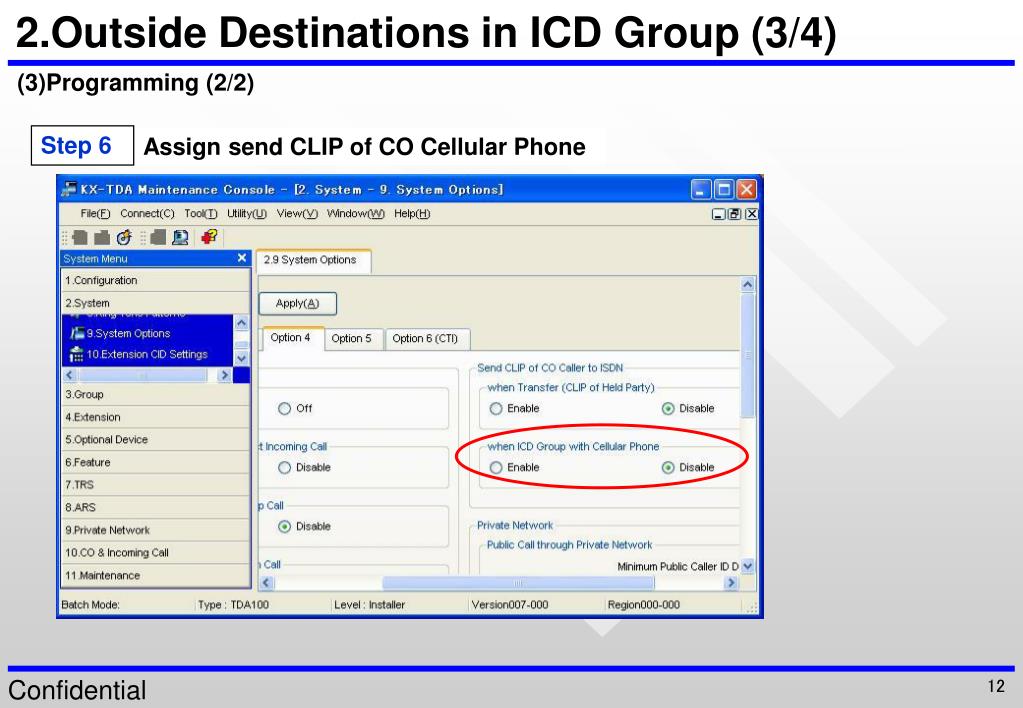Select Disable for when Transfer CLIP

point(667,408)
